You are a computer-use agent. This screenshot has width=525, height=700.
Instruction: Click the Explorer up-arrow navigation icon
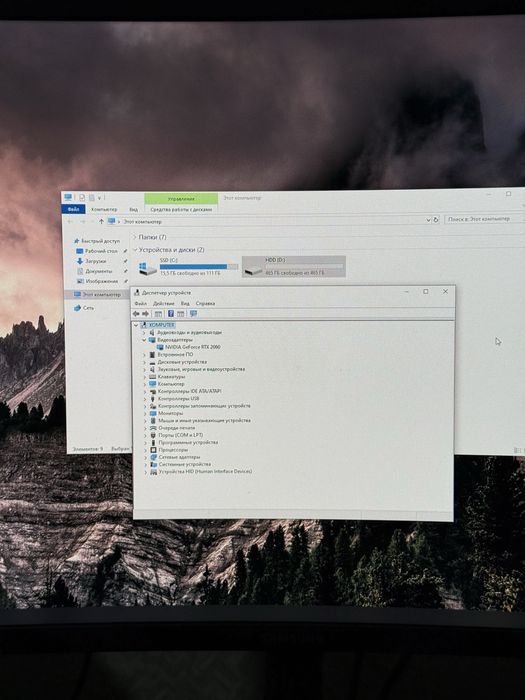pyautogui.click(x=101, y=221)
